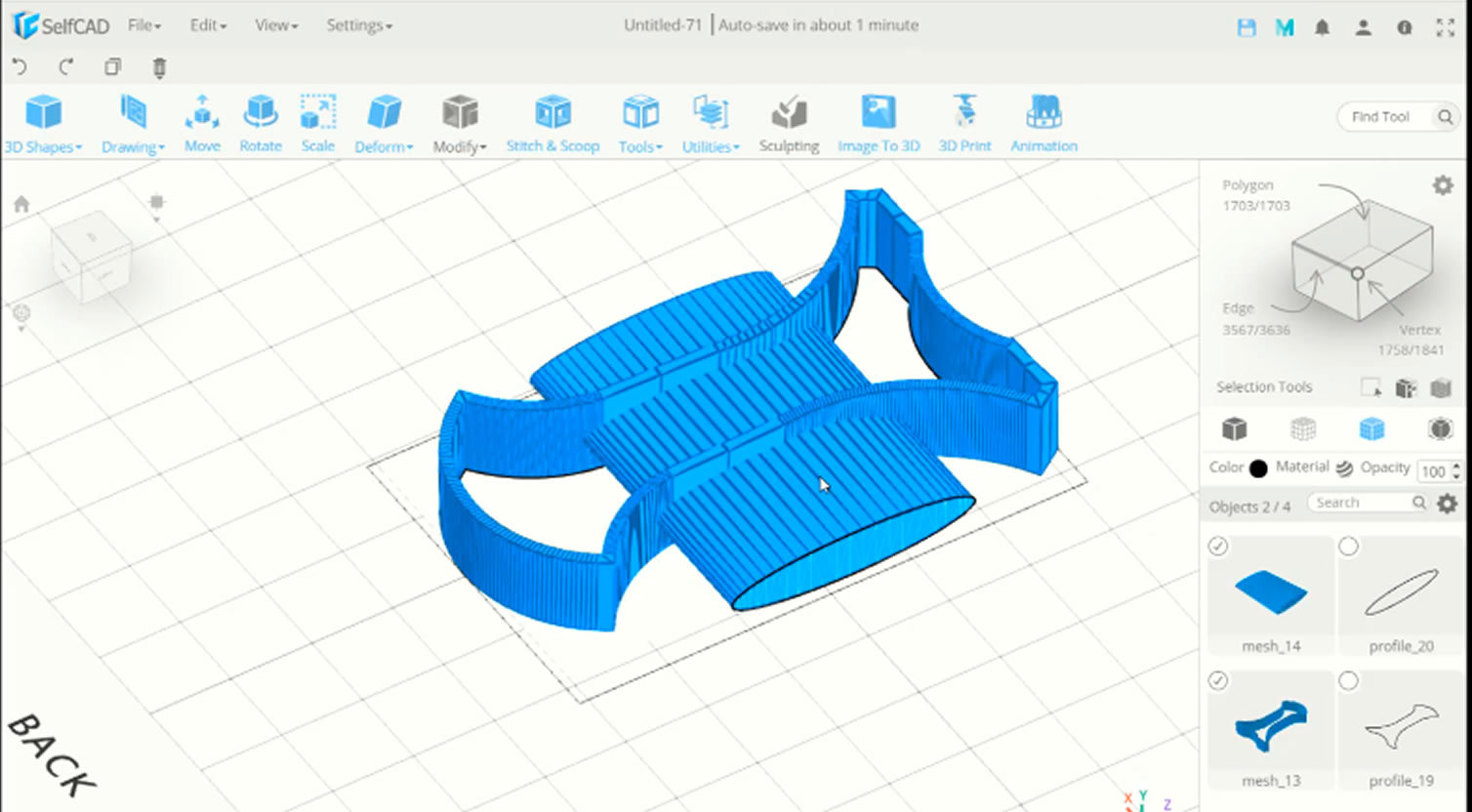Select the Scale tool
The width and height of the screenshot is (1472, 812).
318,124
